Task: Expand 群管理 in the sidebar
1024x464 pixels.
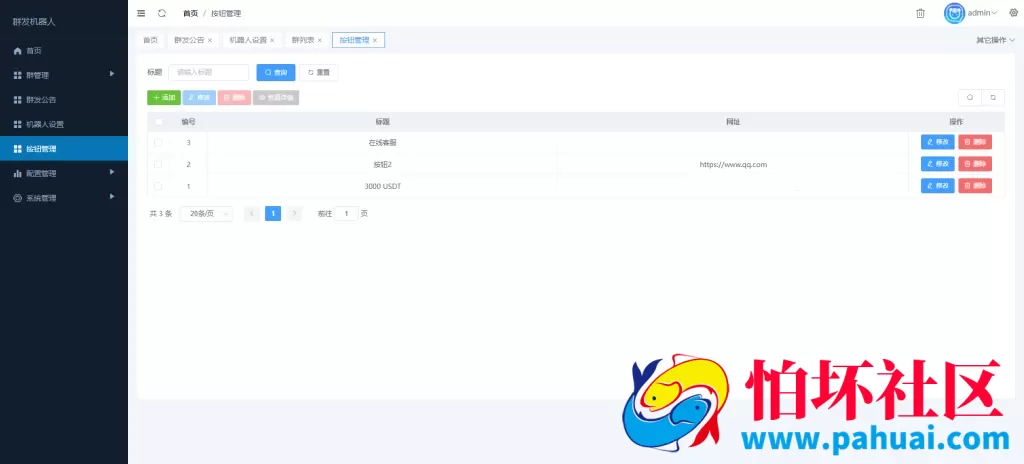Action: pyautogui.click(x=64, y=75)
